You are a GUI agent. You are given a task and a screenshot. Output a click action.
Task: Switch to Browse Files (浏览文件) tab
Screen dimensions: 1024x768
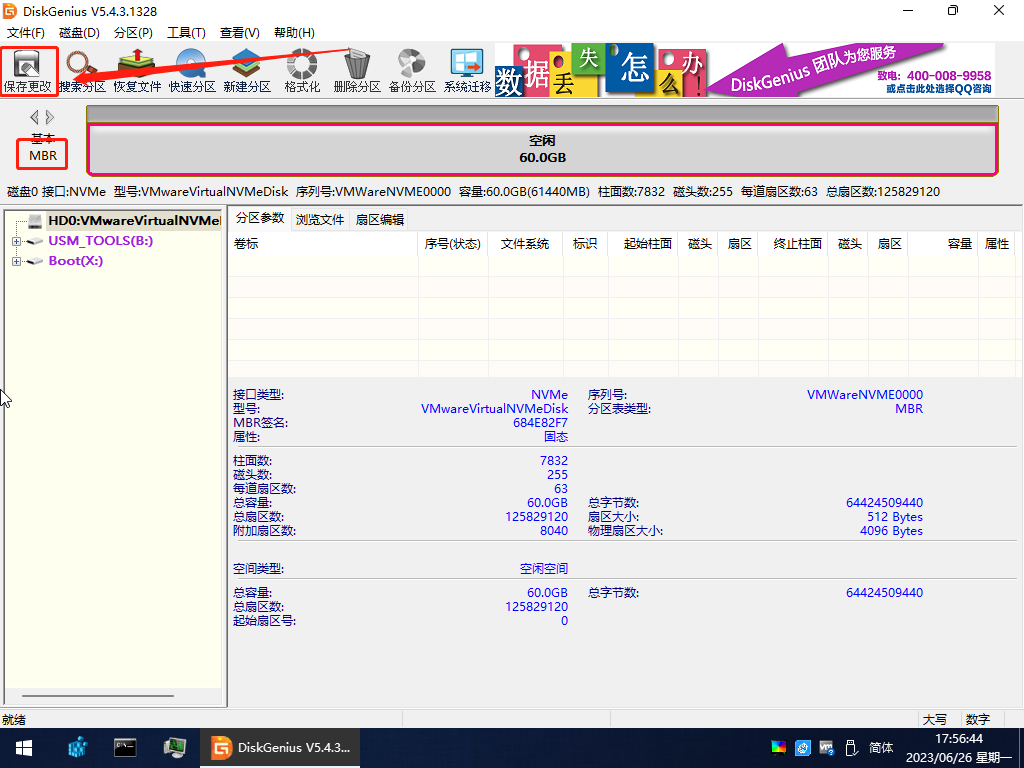pos(320,219)
